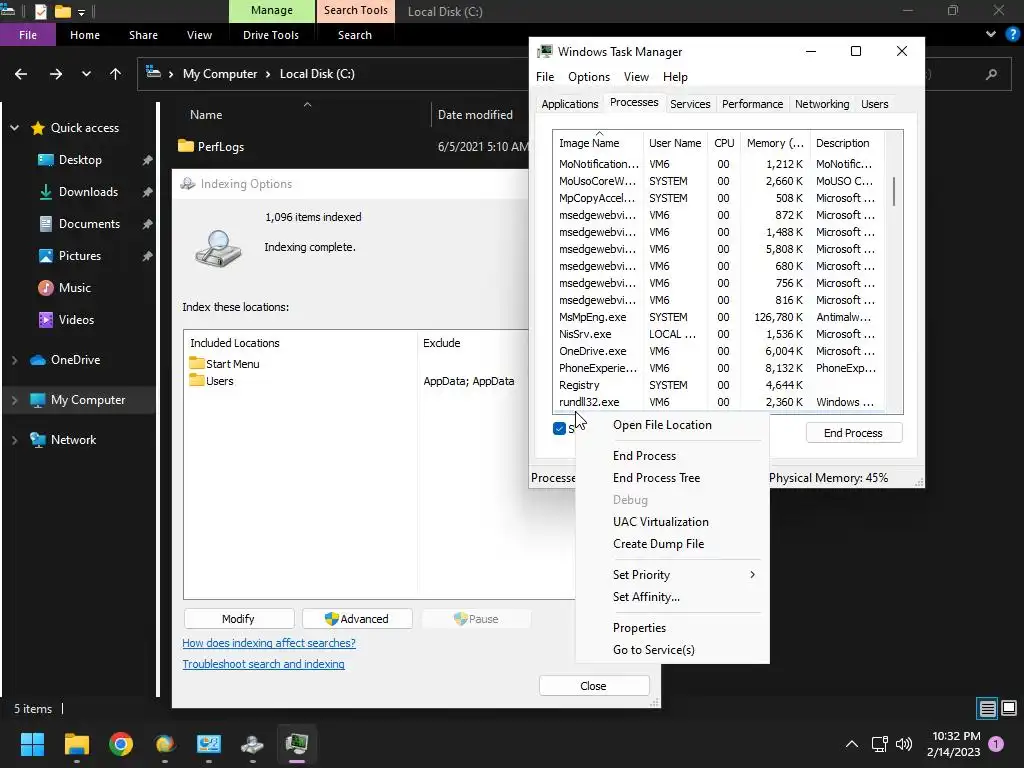Switch to Task Manager Services tab
The width and height of the screenshot is (1024, 768).
690,104
